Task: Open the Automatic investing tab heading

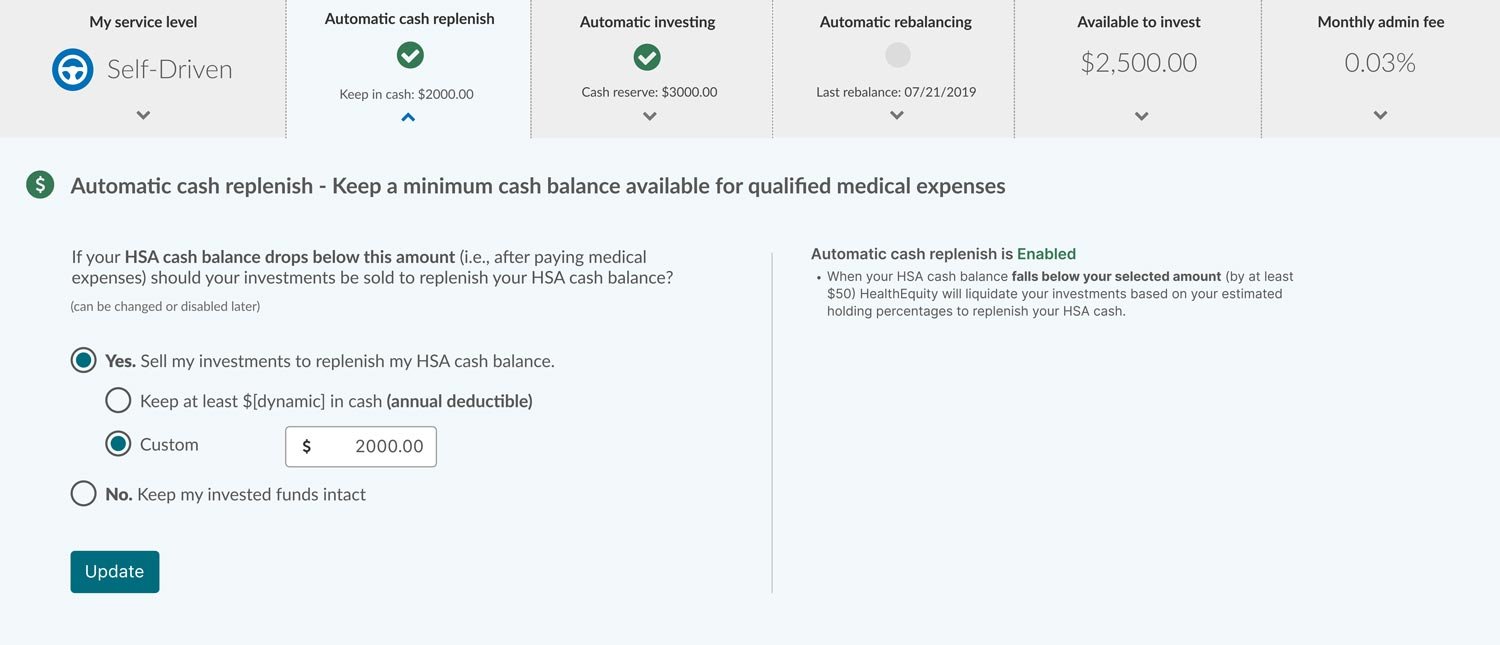Action: point(647,22)
